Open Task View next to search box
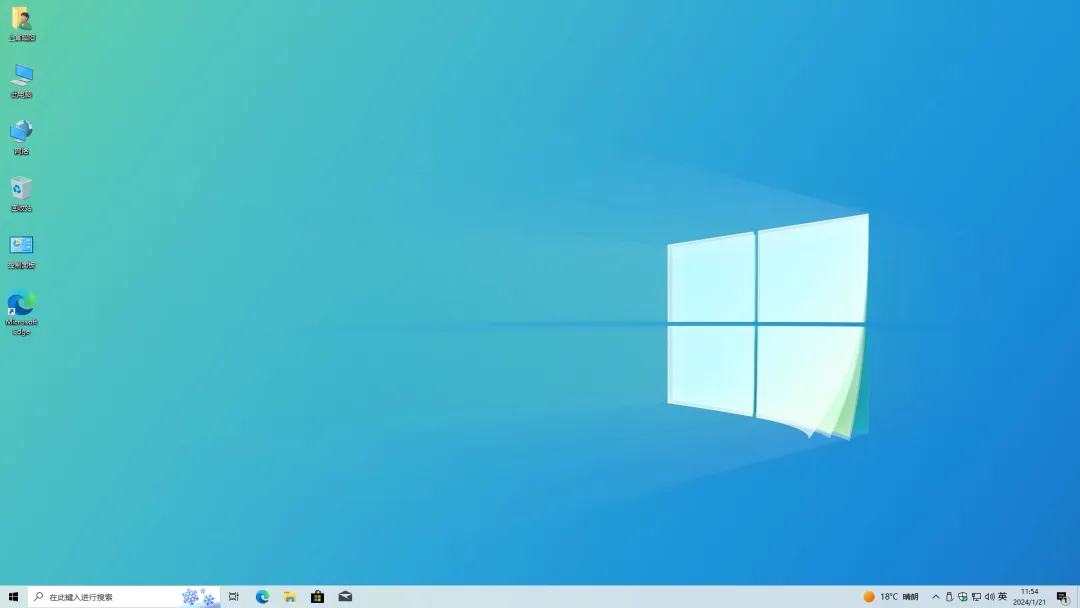The height and width of the screenshot is (608, 1080). click(x=234, y=596)
